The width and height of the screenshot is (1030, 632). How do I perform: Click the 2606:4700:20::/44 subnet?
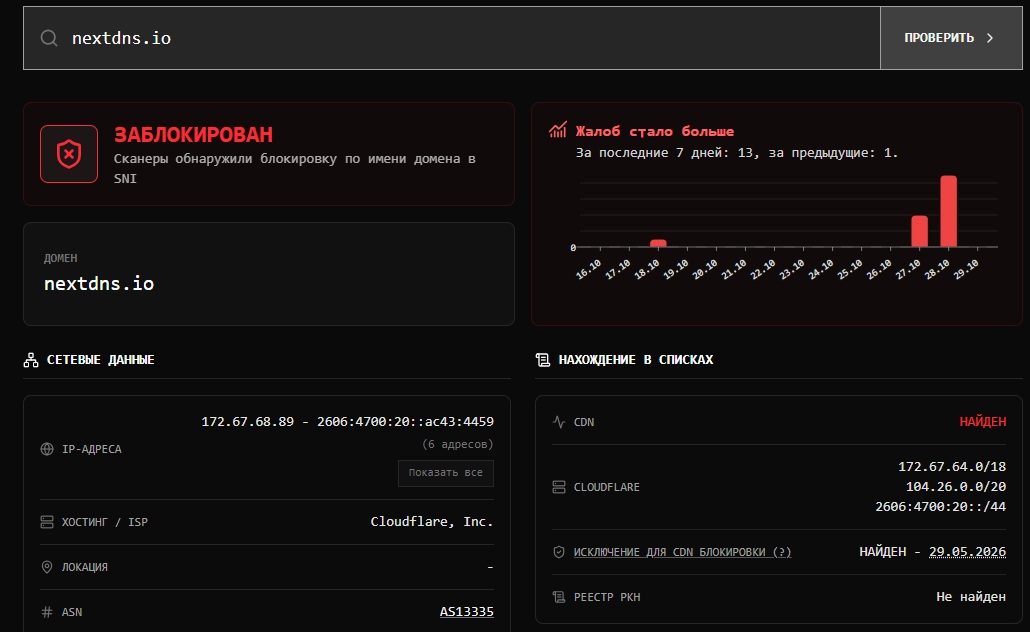(x=941, y=507)
